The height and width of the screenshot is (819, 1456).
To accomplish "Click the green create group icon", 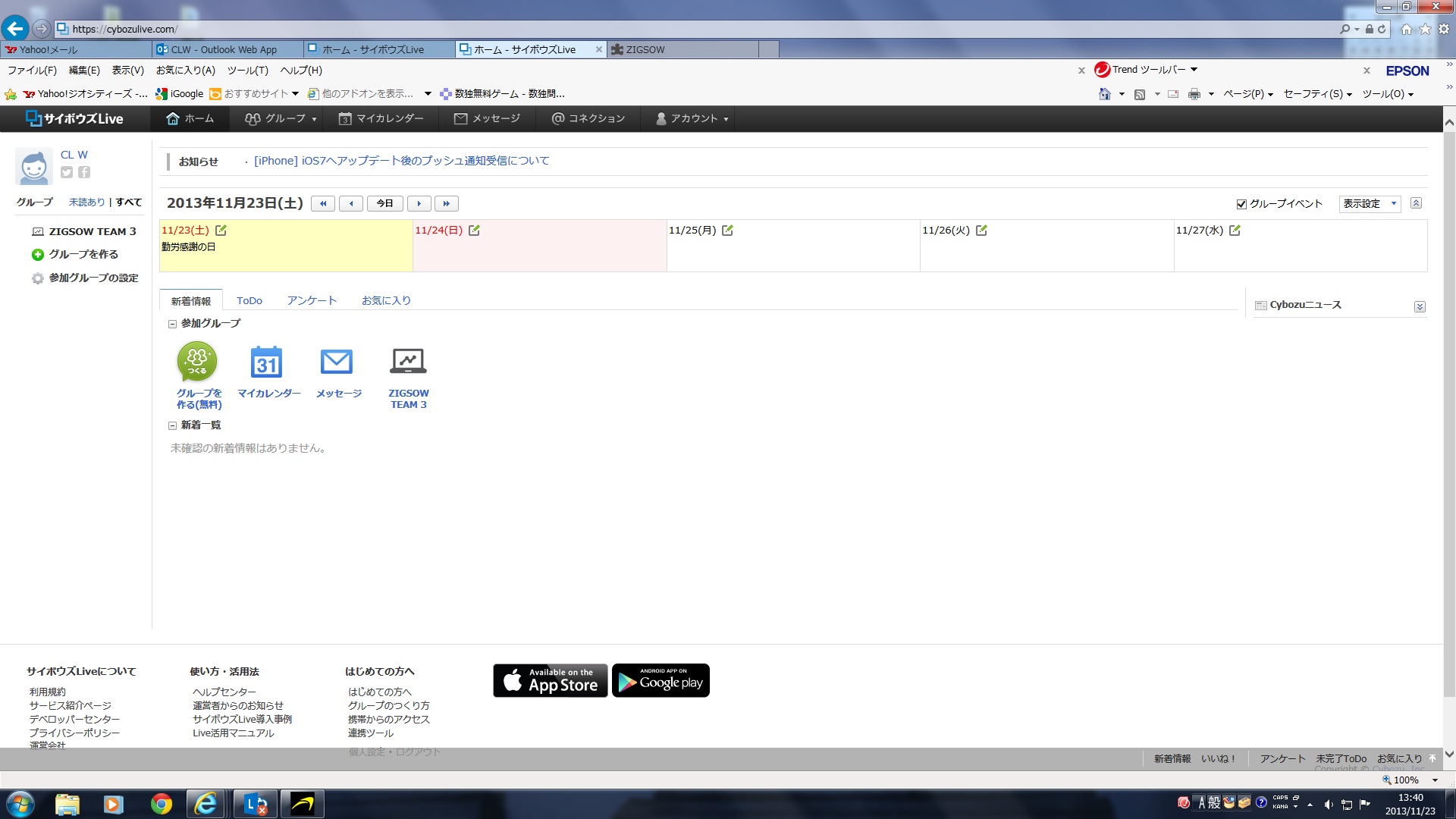I will click(197, 362).
